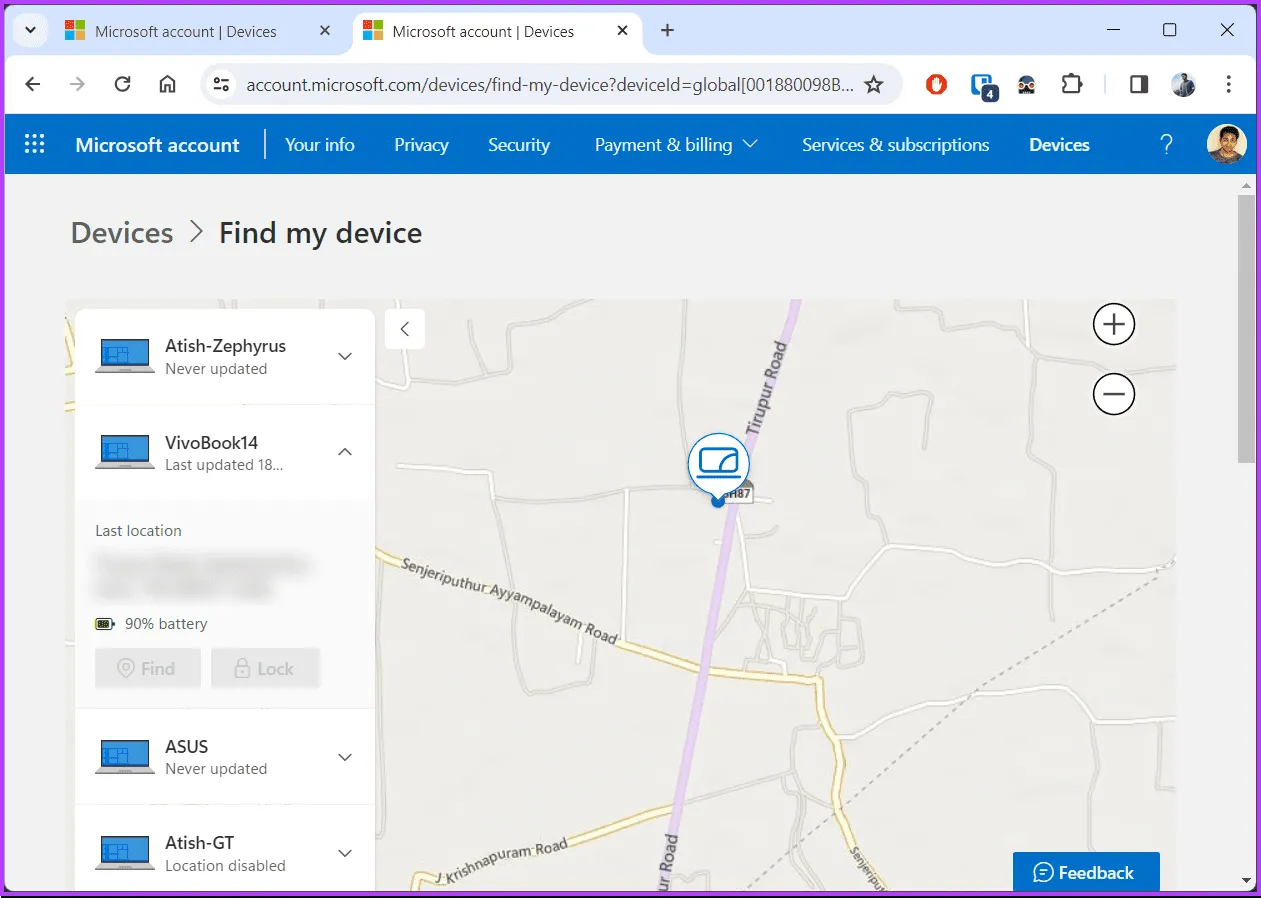Collapse the VivoBook14 device details
This screenshot has height=898, width=1261.
[x=344, y=452]
